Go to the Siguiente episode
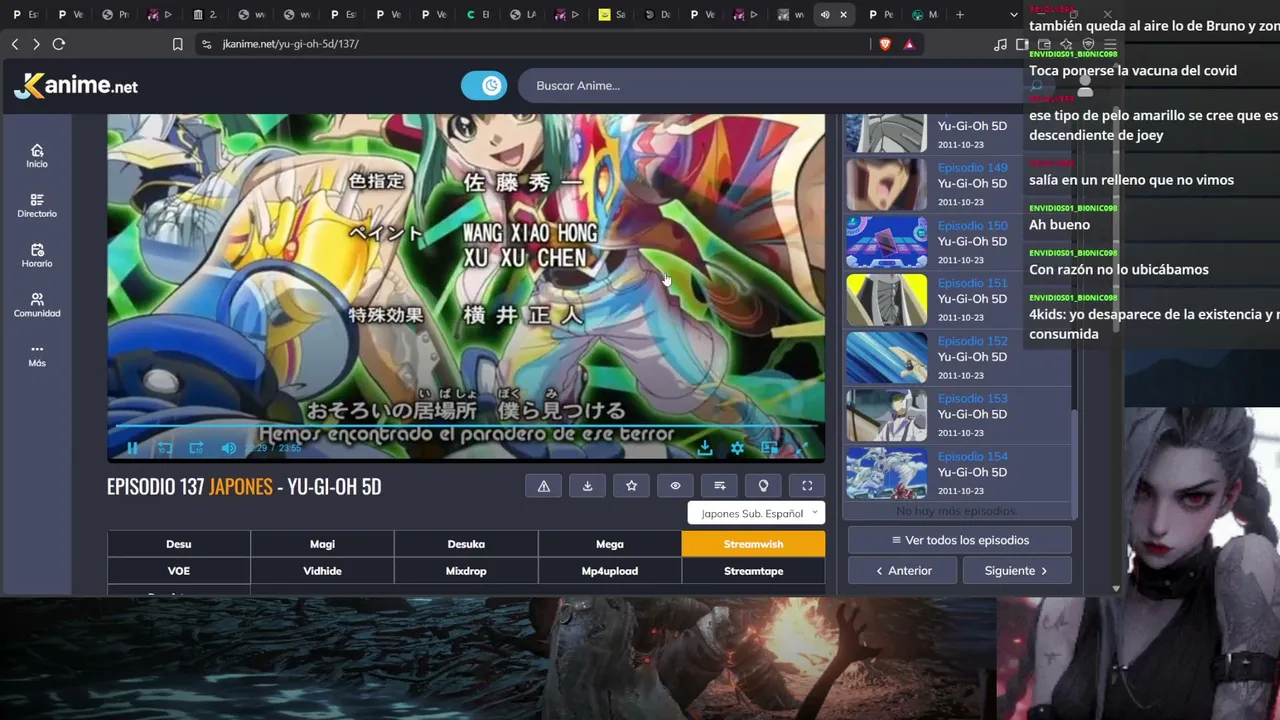 tap(1017, 571)
